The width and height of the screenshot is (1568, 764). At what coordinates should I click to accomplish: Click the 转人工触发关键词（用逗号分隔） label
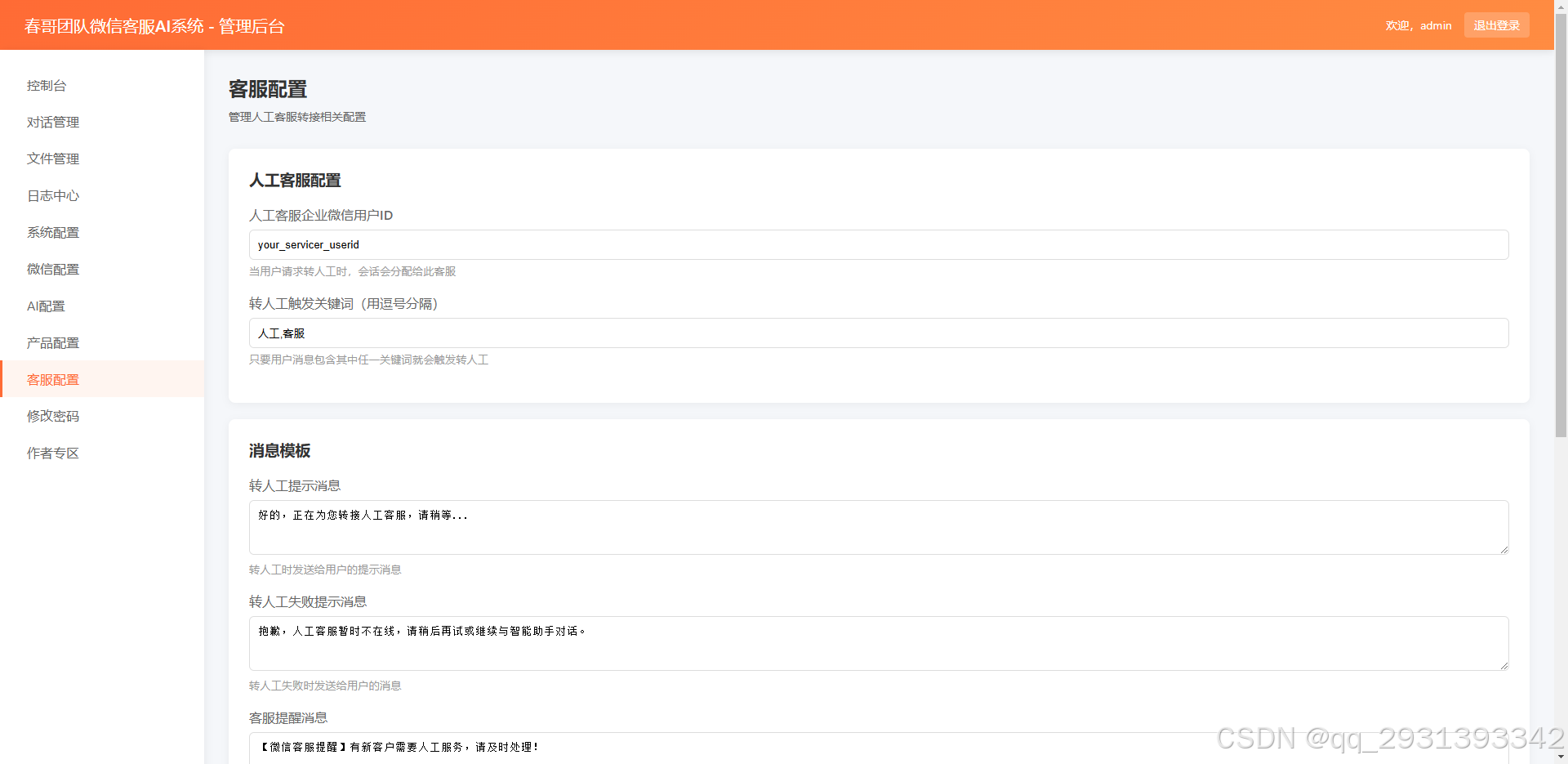344,303
